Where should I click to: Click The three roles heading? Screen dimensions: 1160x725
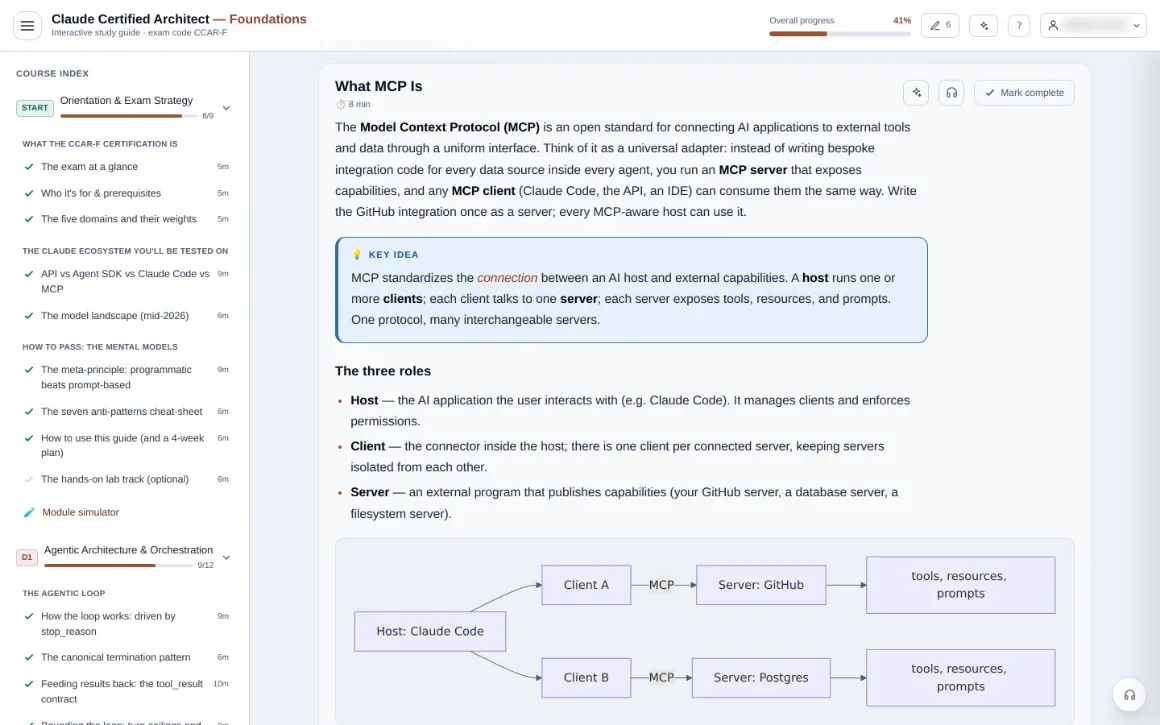(x=382, y=371)
